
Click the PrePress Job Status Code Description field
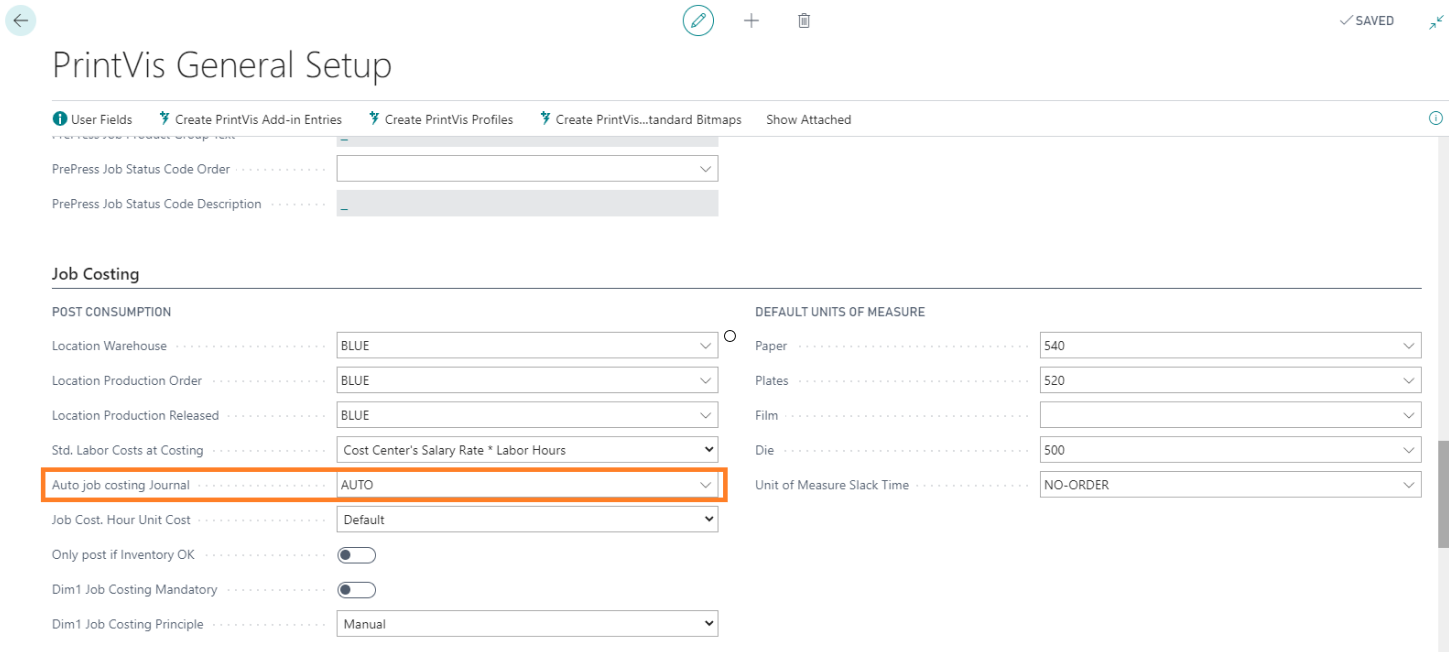[527, 204]
